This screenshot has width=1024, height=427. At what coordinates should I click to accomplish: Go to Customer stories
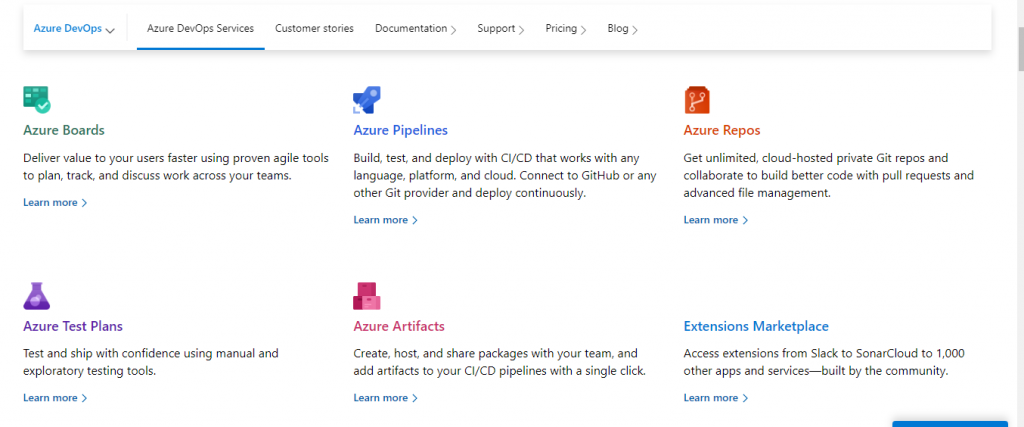(x=314, y=29)
